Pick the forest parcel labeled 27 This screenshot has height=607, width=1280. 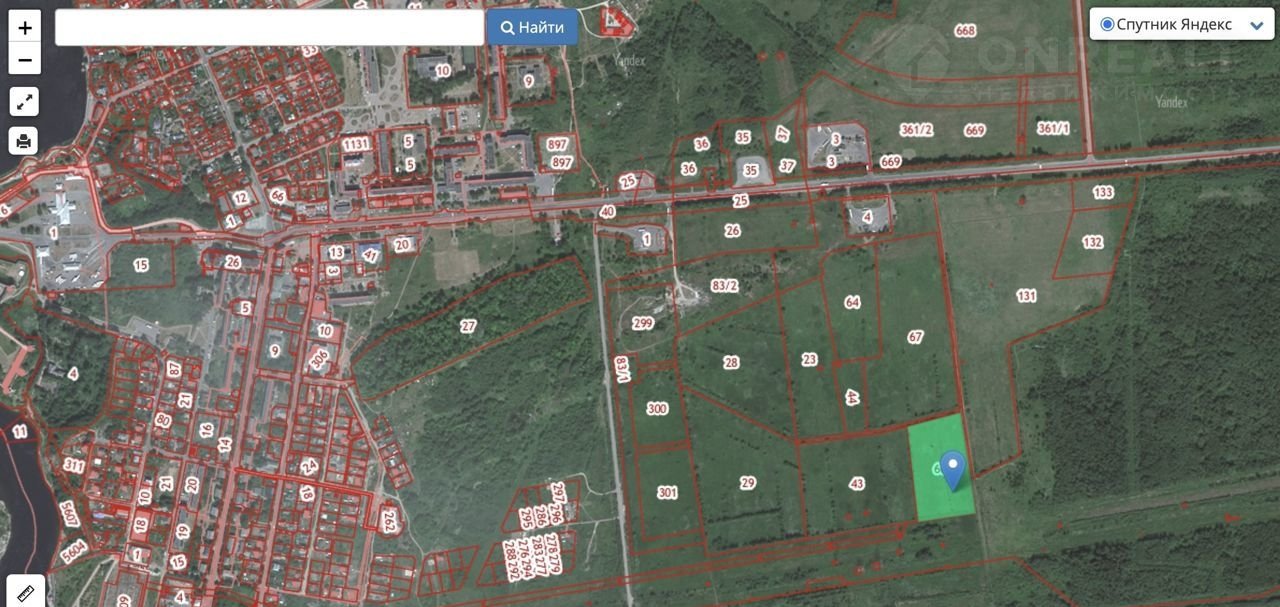click(468, 326)
